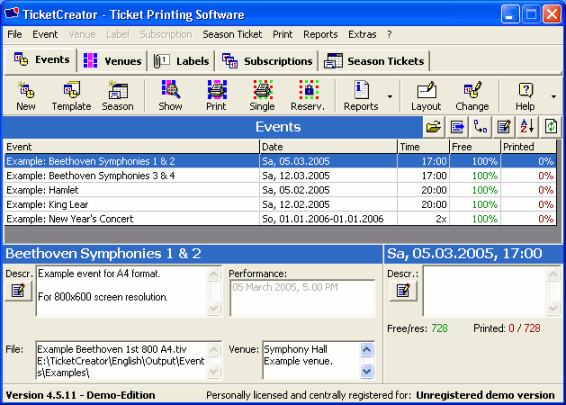566x405 pixels.
Task: Open the Print menu
Action: click(283, 35)
